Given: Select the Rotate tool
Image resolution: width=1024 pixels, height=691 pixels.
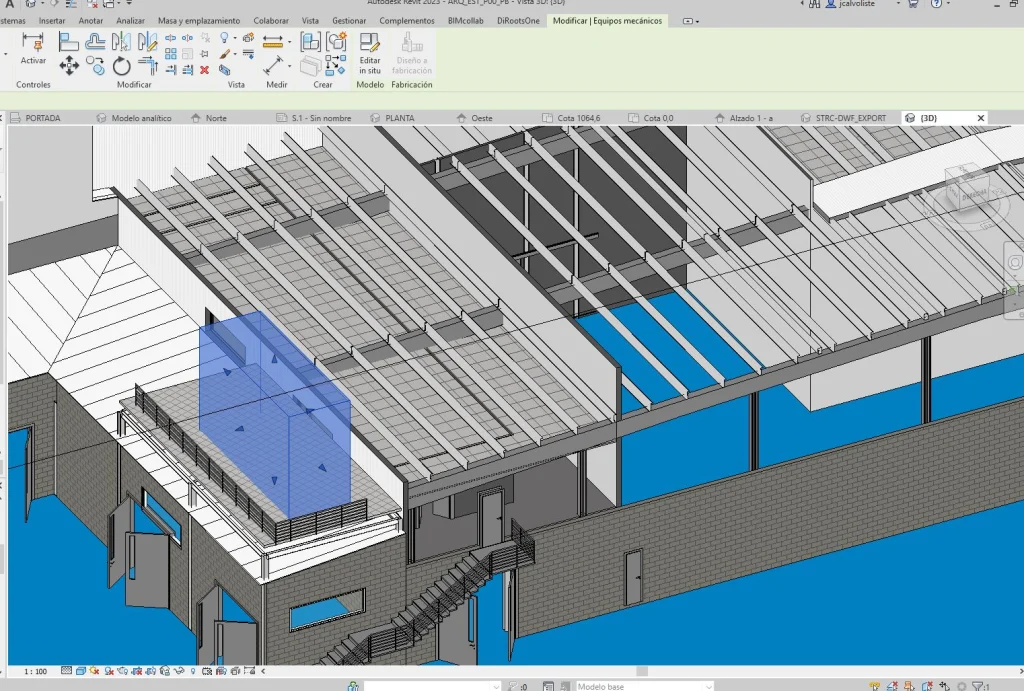Looking at the screenshot, I should [122, 66].
